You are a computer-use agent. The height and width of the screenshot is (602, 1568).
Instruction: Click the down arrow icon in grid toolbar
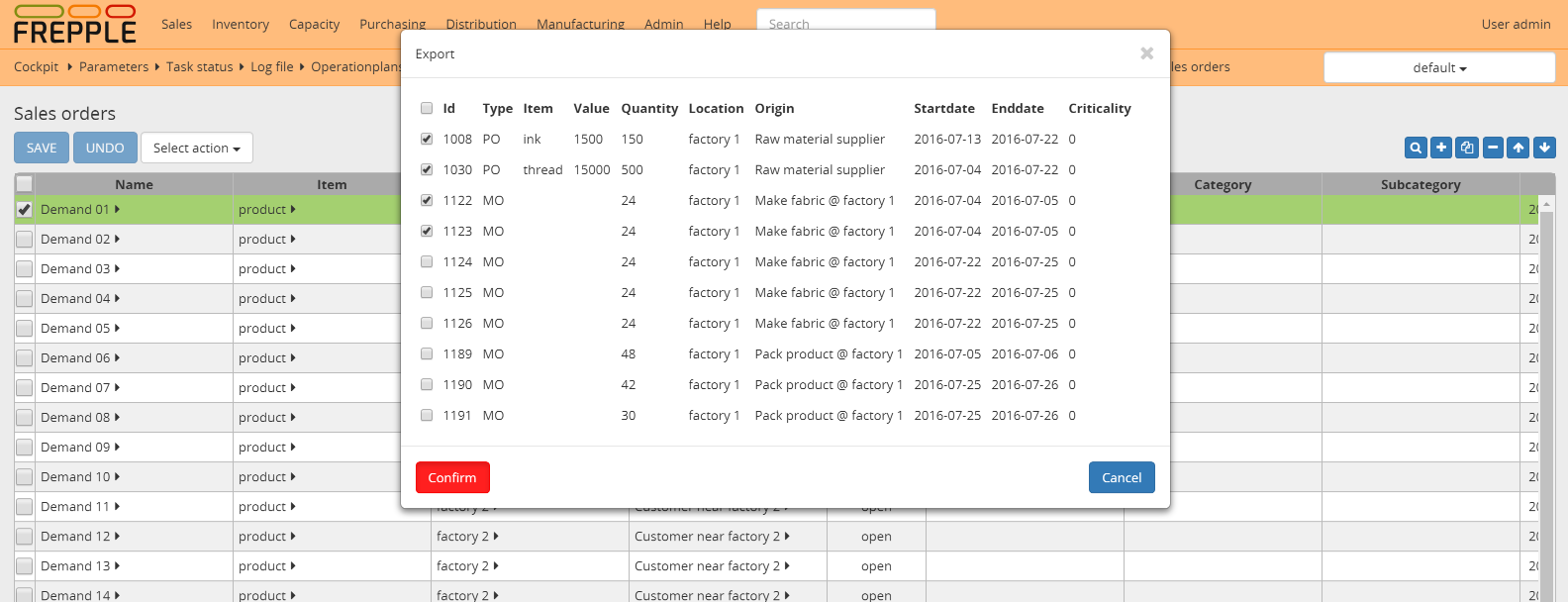[x=1544, y=148]
